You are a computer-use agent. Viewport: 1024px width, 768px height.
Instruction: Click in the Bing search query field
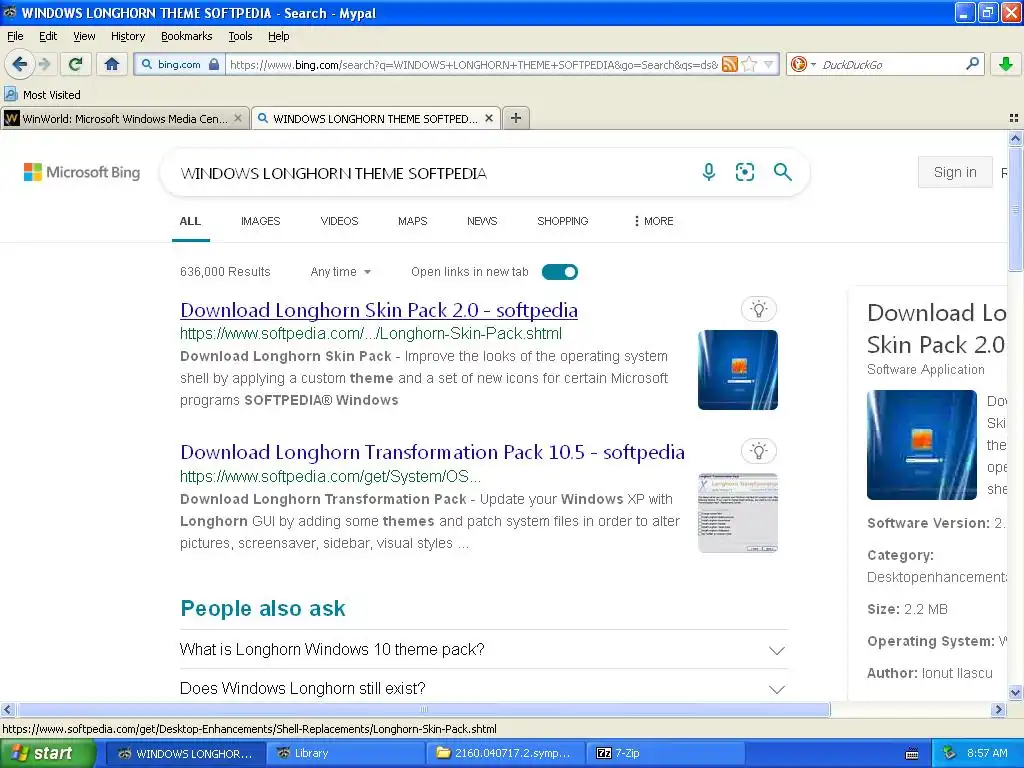pos(431,173)
